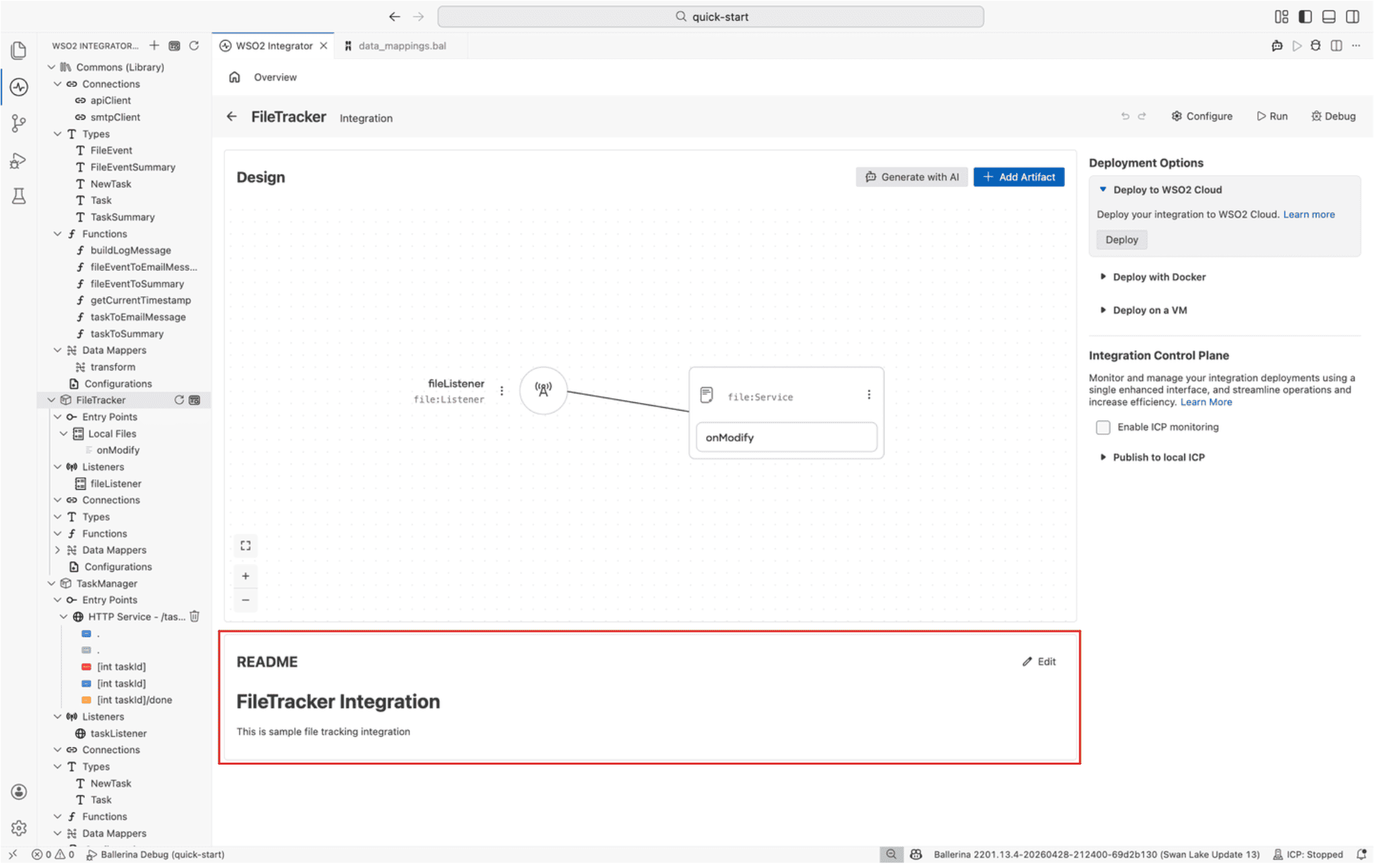Click the fileListener antenna node
The height and width of the screenshot is (868, 1375).
pos(543,391)
